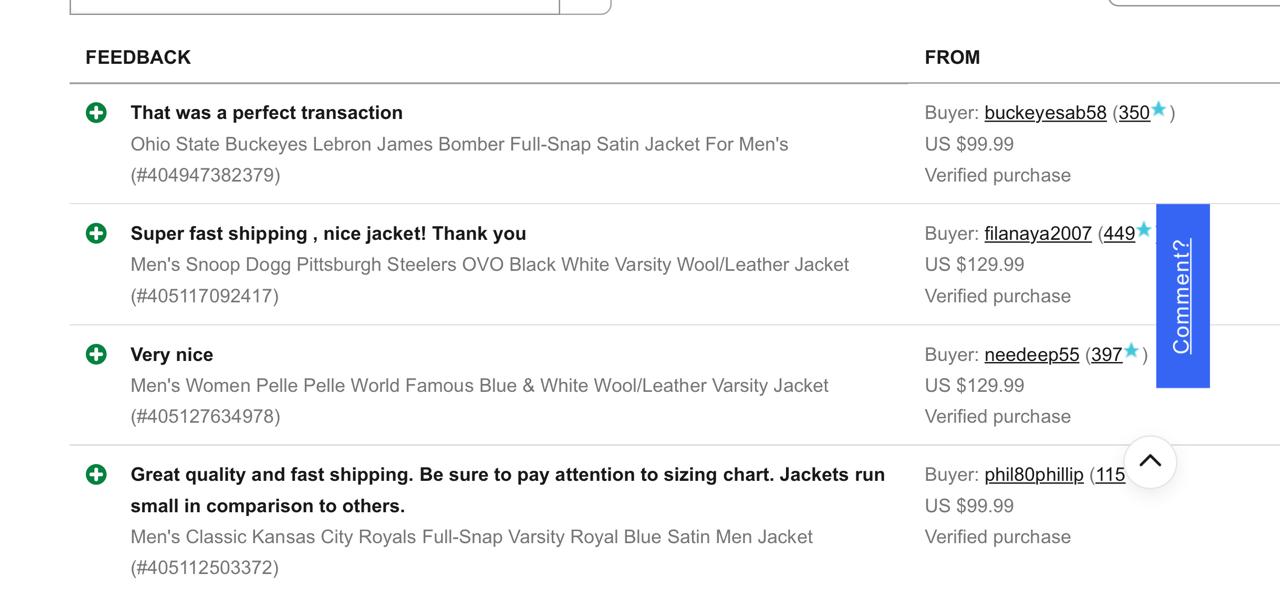Click the Ohio State Buckeyes jacket item title
This screenshot has width=1280, height=591.
(459, 144)
